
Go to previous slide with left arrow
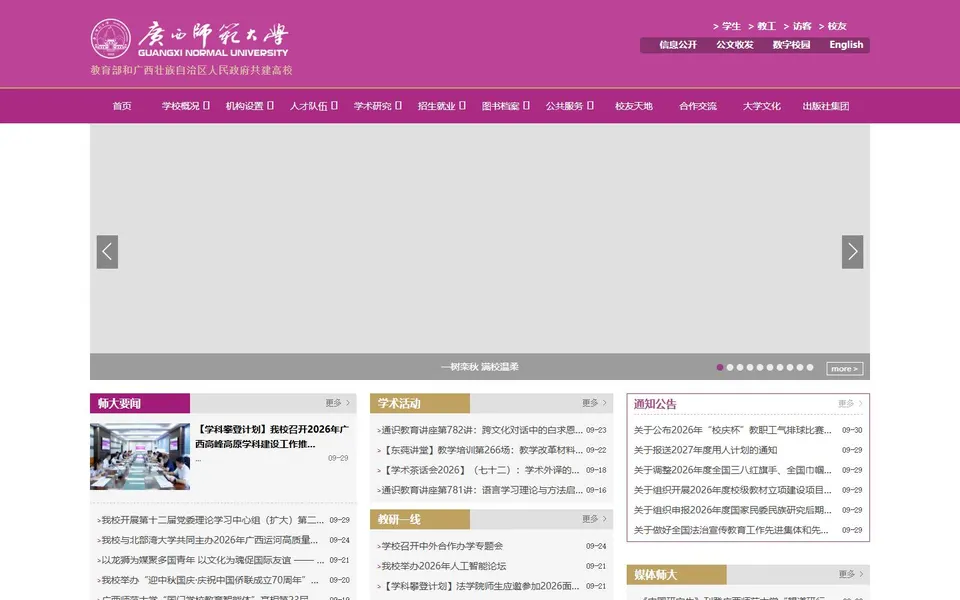point(107,252)
